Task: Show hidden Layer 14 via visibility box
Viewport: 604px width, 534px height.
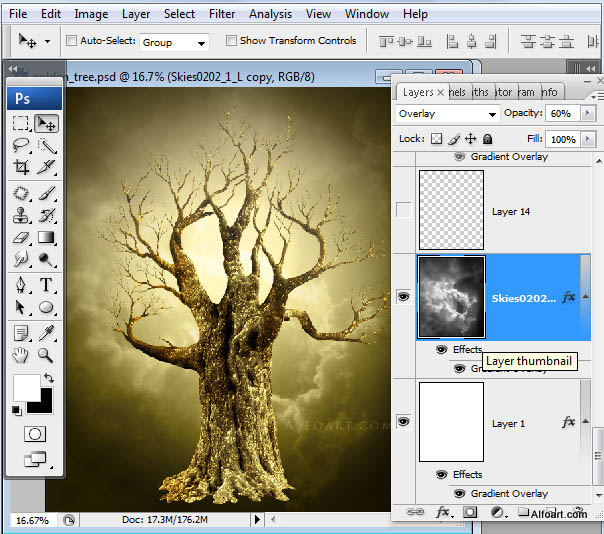Action: point(403,211)
